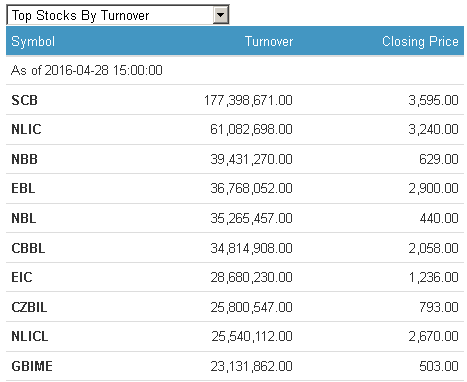
Task: Select SCB closing price 3,595.00
Action: (x=434, y=100)
